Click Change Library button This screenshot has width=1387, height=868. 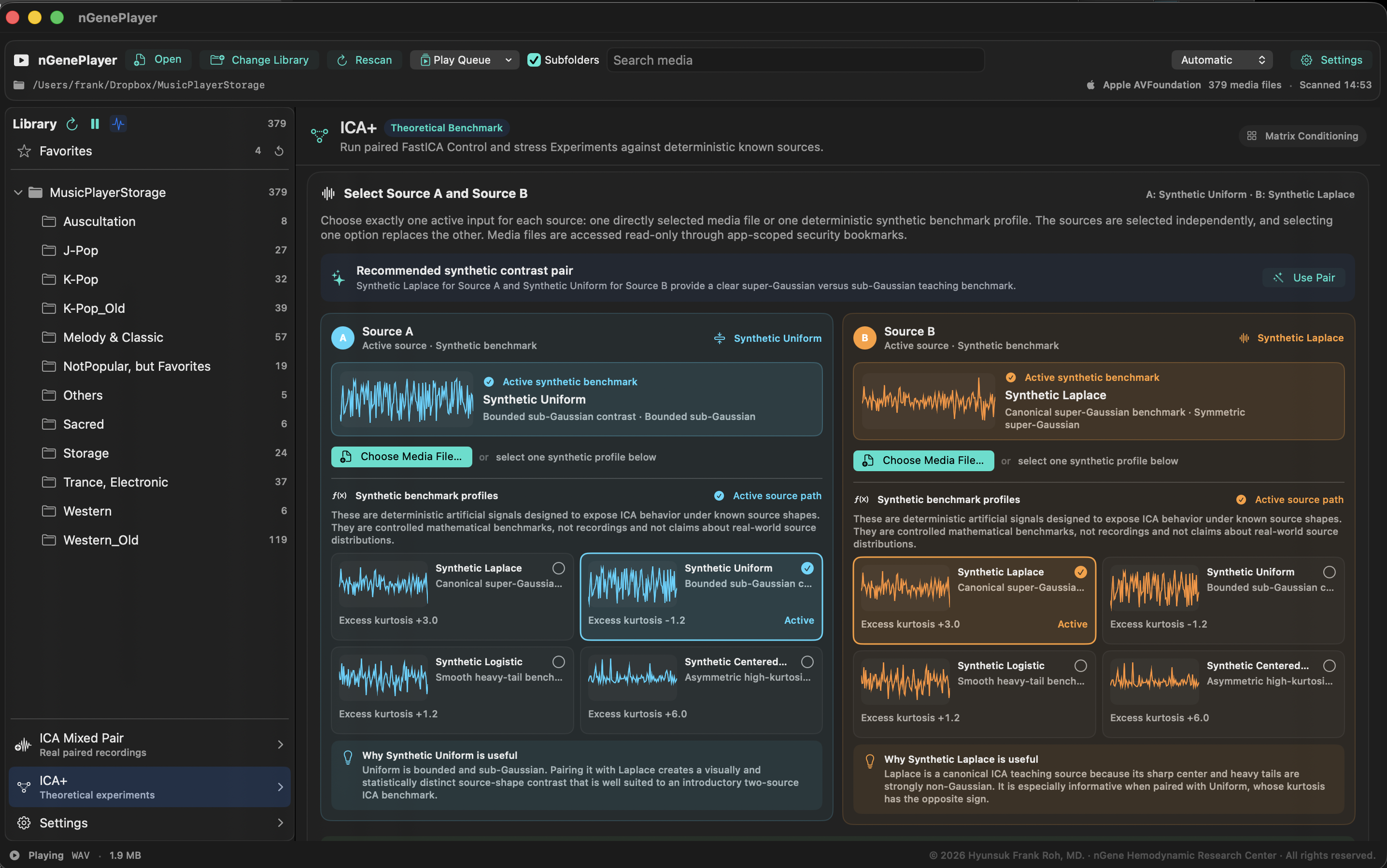click(260, 60)
